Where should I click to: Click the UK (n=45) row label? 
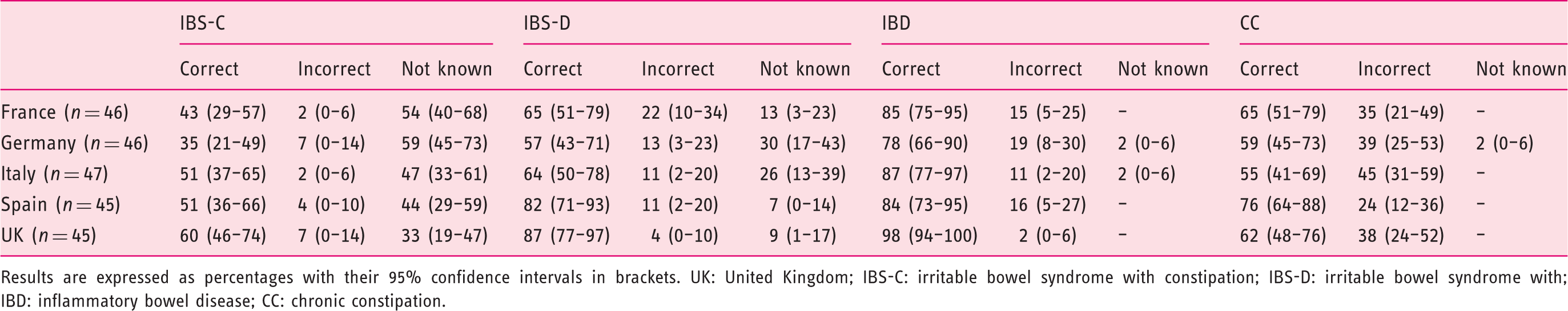point(49,236)
